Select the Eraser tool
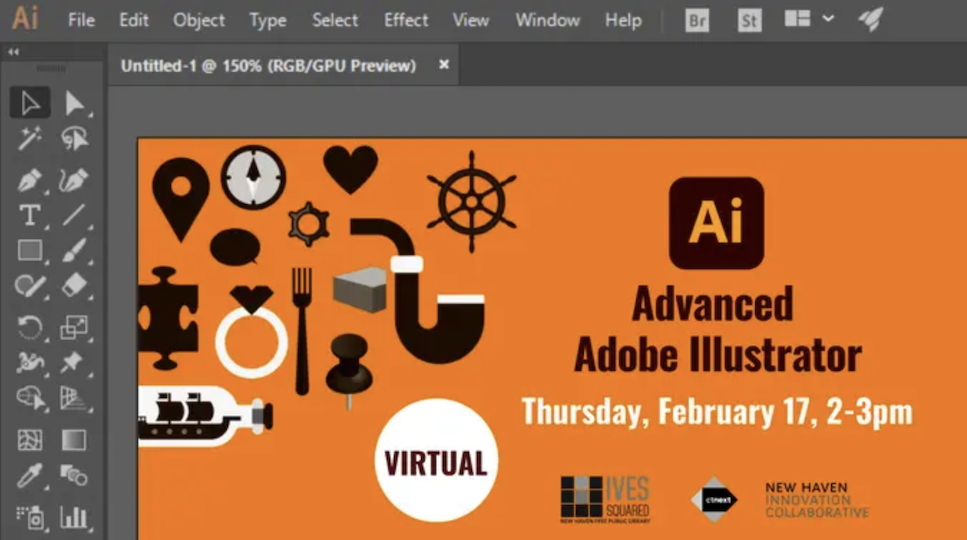This screenshot has width=967, height=540. (x=74, y=286)
